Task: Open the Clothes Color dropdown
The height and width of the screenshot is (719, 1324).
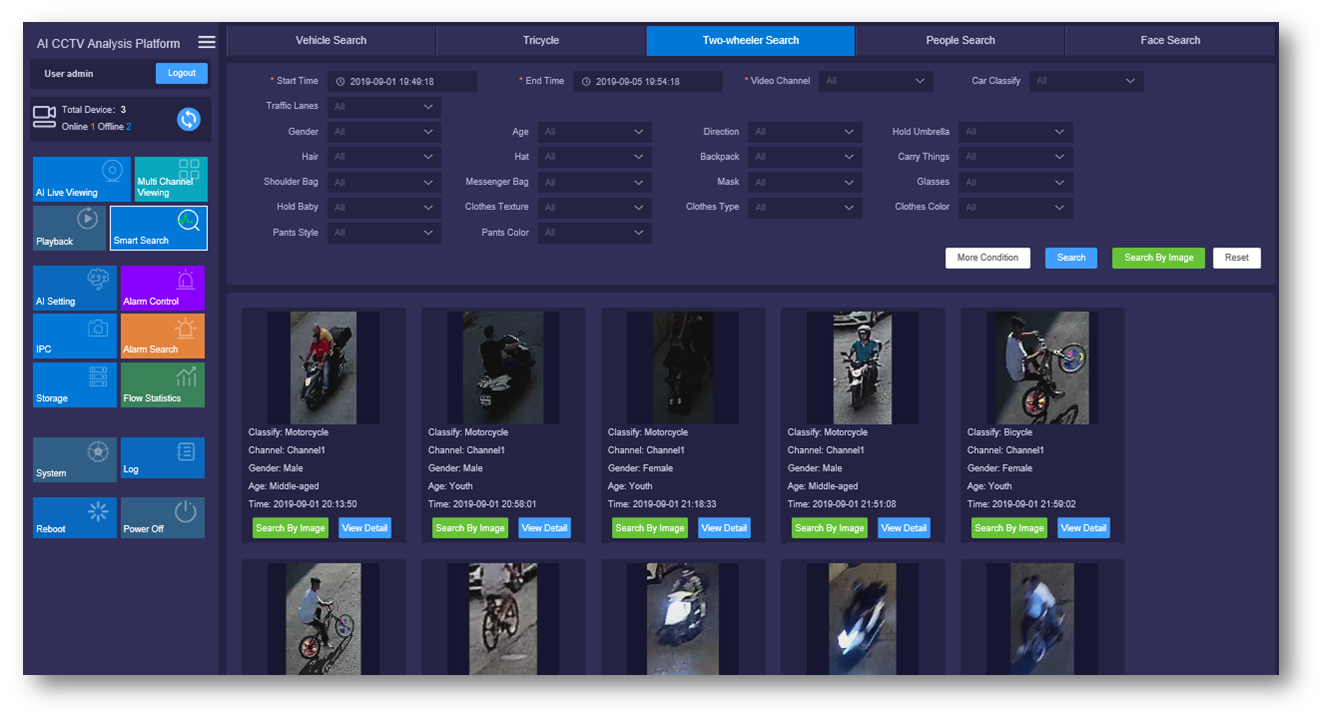Action: (1014, 208)
